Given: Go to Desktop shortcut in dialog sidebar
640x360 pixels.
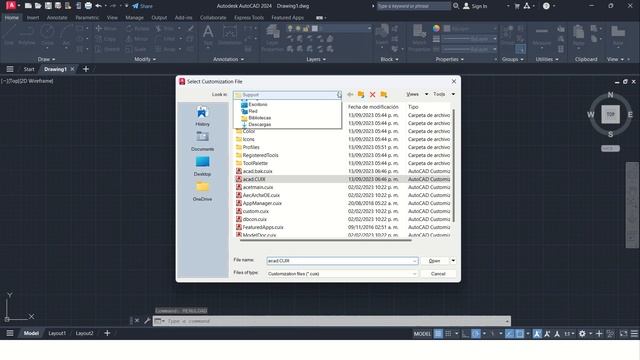Looking at the screenshot, I should (x=202, y=166).
